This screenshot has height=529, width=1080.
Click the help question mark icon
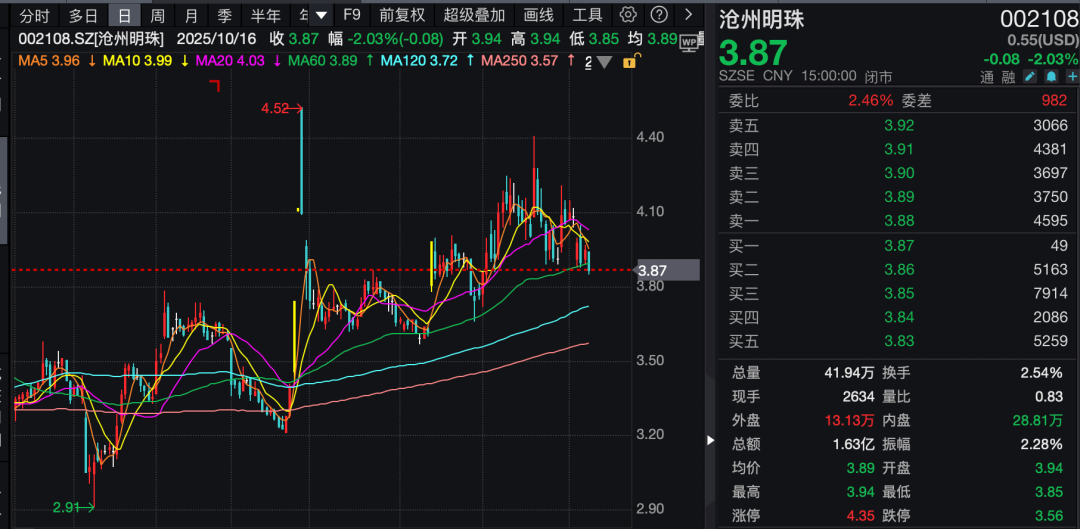[658, 15]
